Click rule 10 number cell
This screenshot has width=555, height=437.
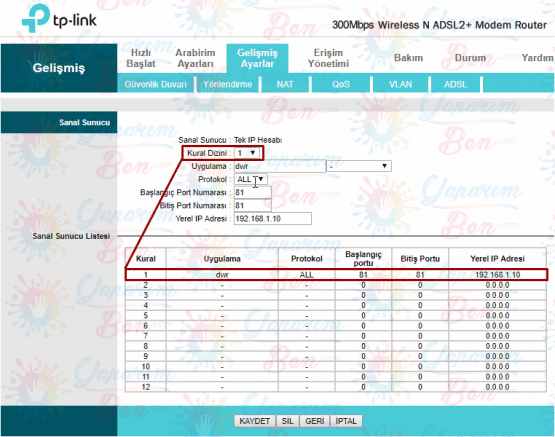pos(145,366)
